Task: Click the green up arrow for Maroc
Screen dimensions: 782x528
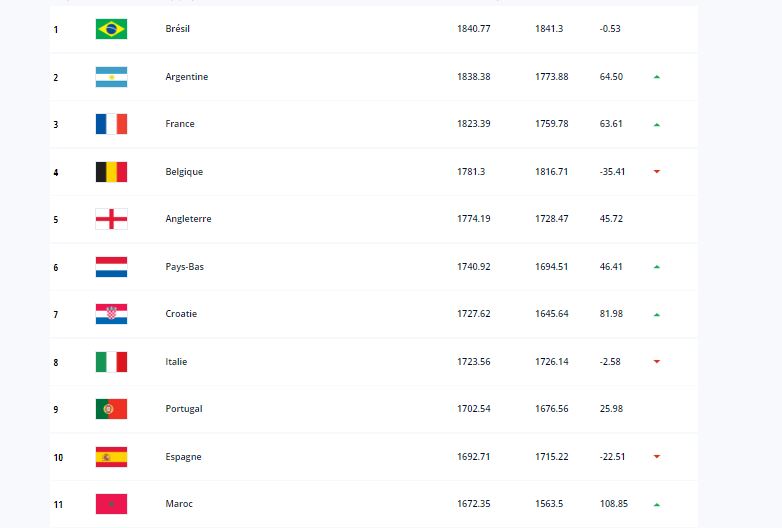Action: pos(657,505)
